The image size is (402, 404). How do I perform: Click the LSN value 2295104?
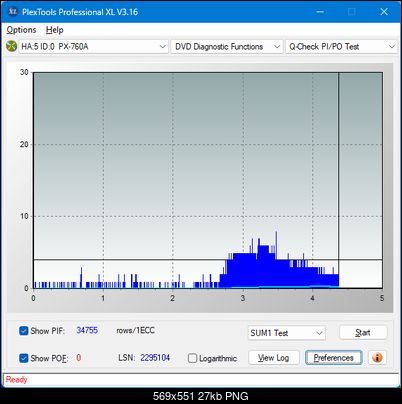click(155, 358)
